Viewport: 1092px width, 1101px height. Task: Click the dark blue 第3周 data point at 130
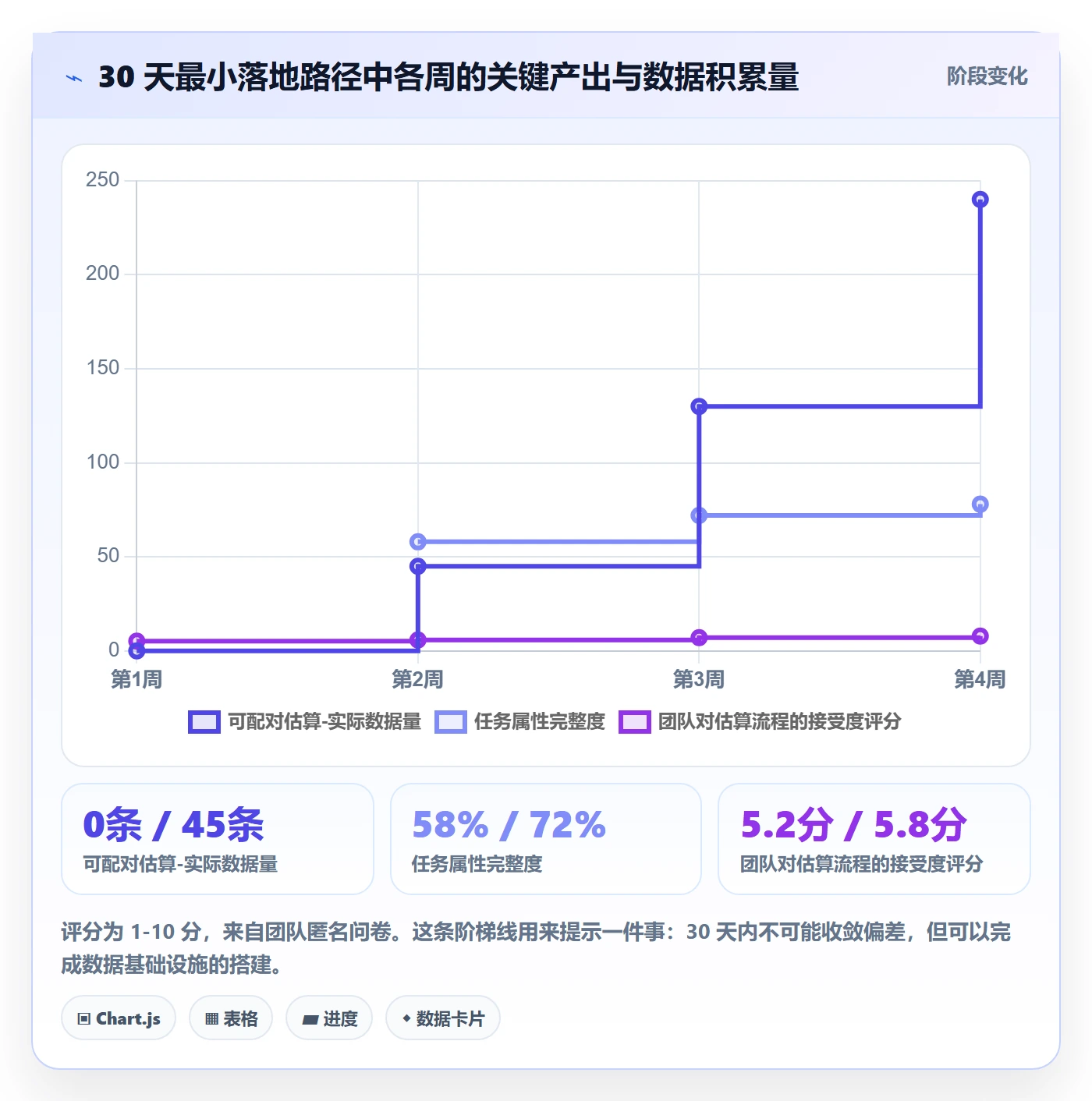pos(699,406)
